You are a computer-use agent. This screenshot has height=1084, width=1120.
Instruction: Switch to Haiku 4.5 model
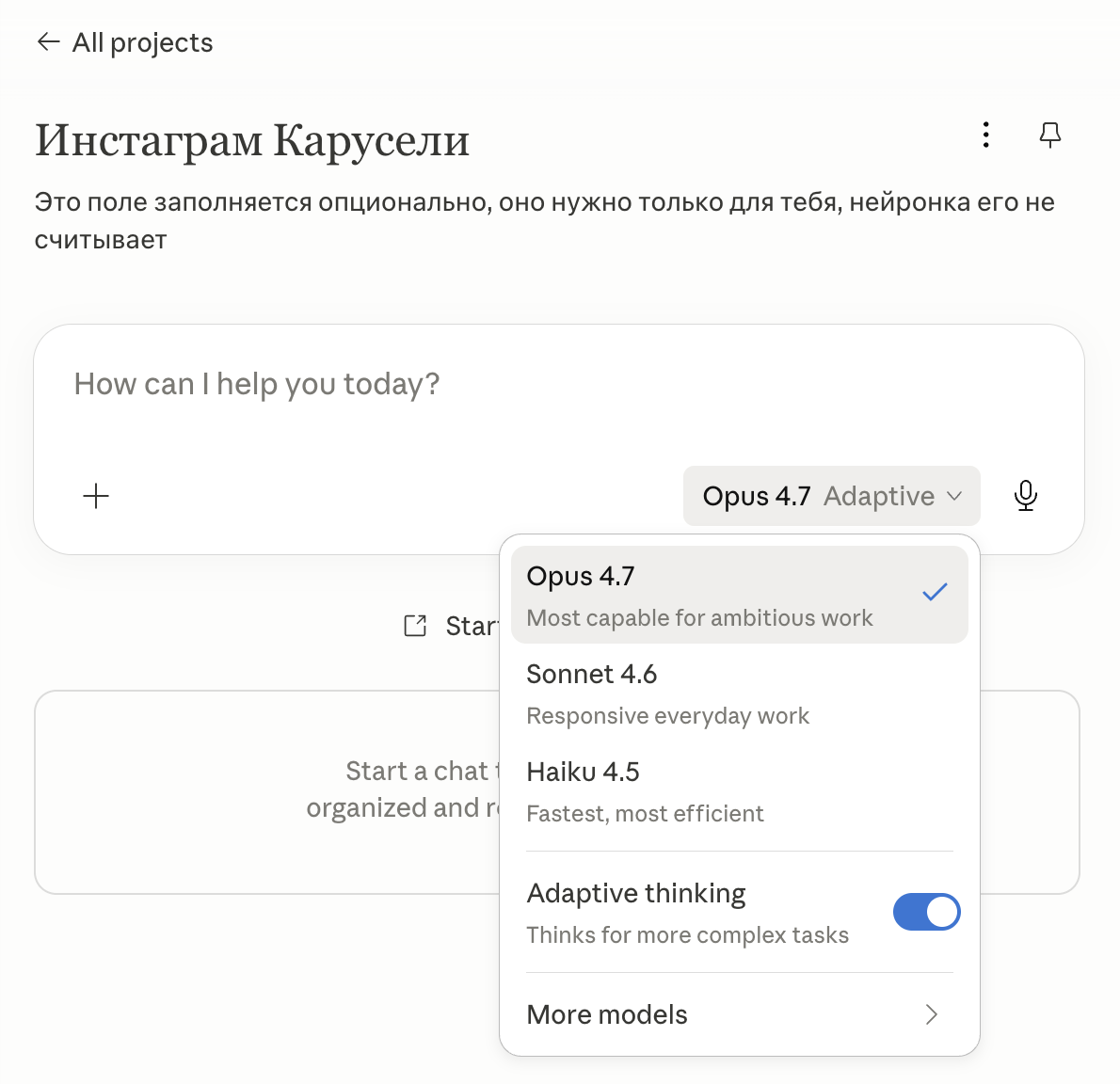pyautogui.click(x=739, y=790)
